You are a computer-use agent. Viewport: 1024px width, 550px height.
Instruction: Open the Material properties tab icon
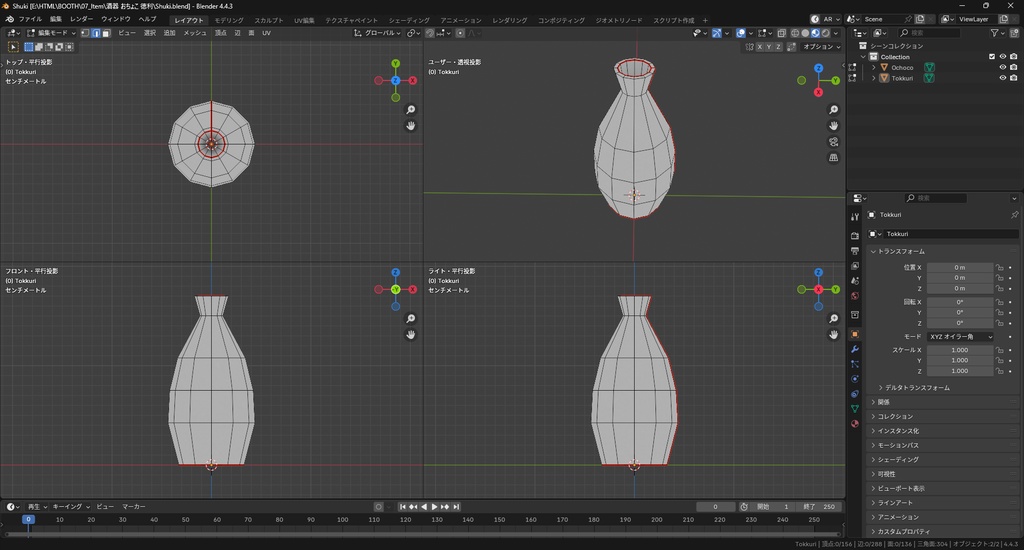click(x=854, y=423)
